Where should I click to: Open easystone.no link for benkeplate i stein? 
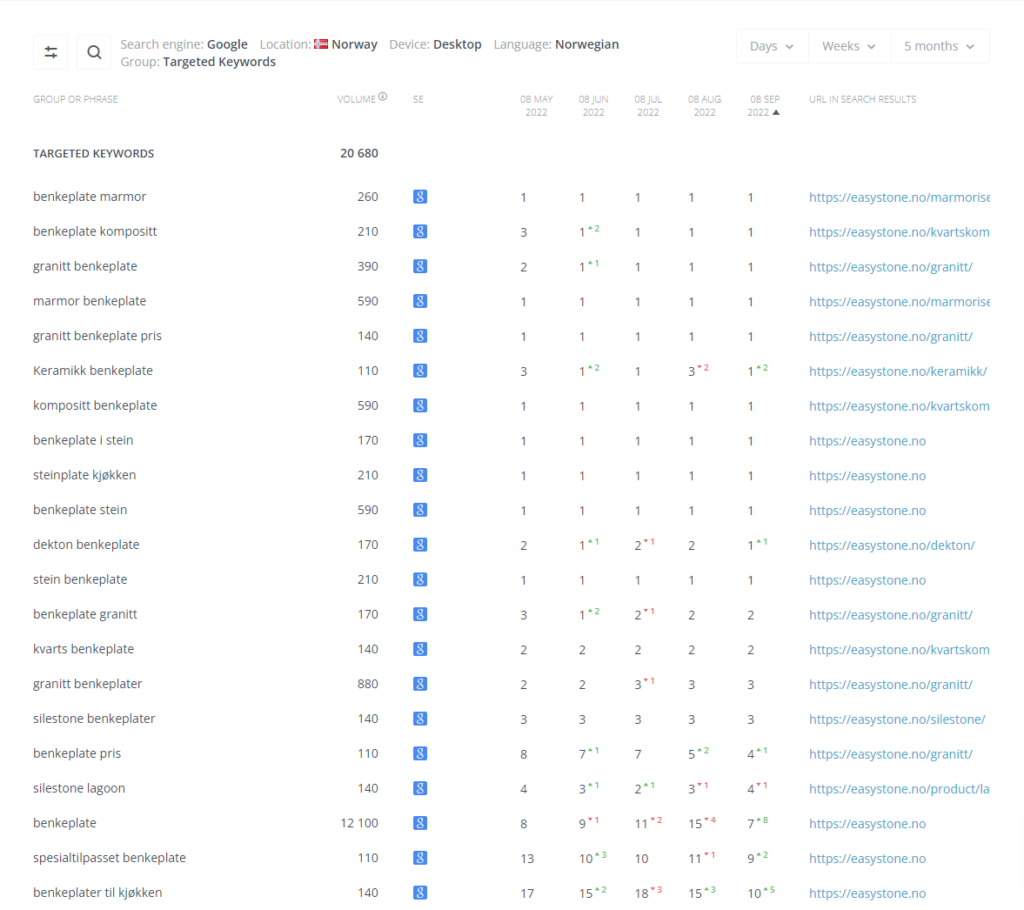[867, 441]
